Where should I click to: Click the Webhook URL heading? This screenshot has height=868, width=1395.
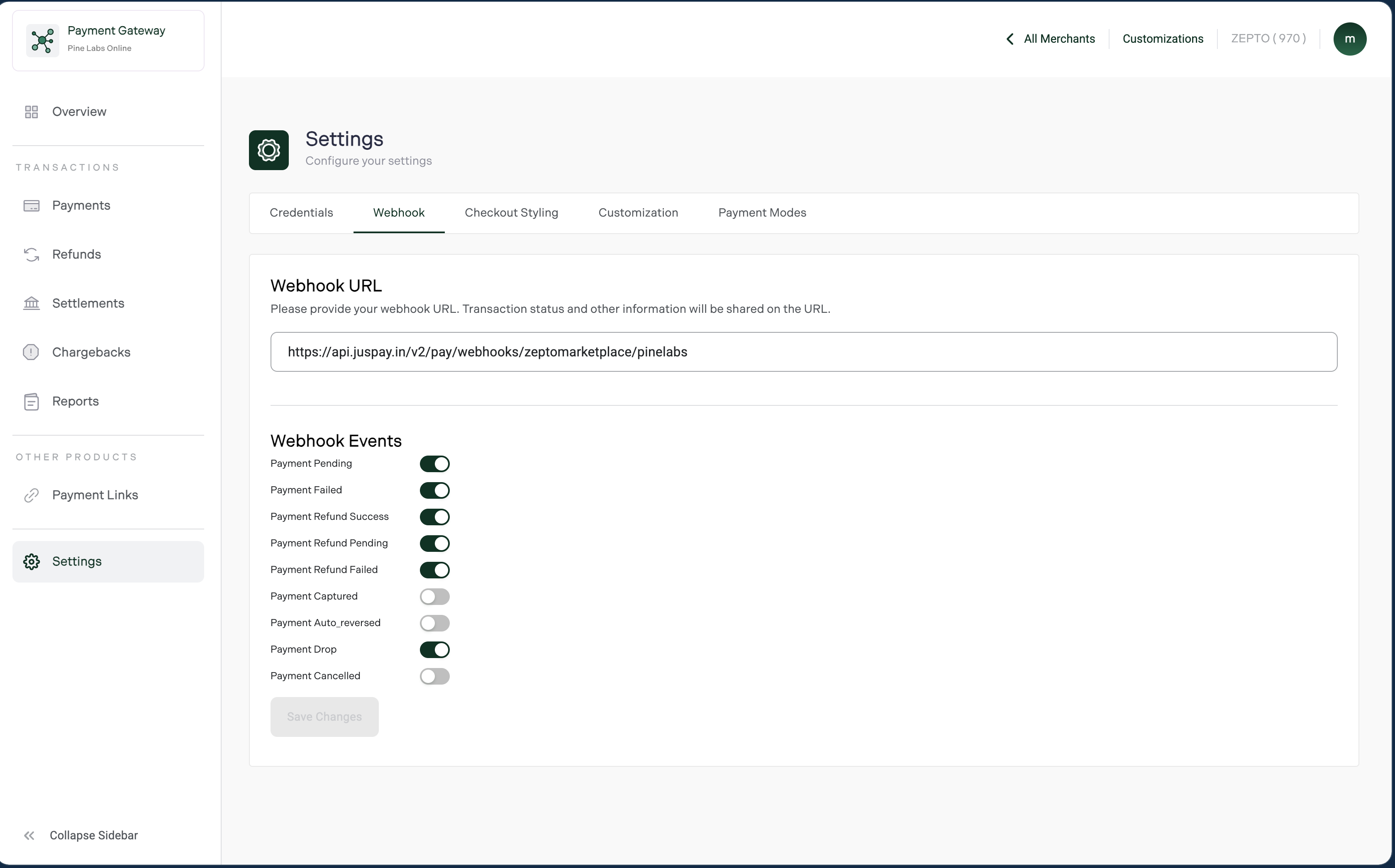click(326, 285)
